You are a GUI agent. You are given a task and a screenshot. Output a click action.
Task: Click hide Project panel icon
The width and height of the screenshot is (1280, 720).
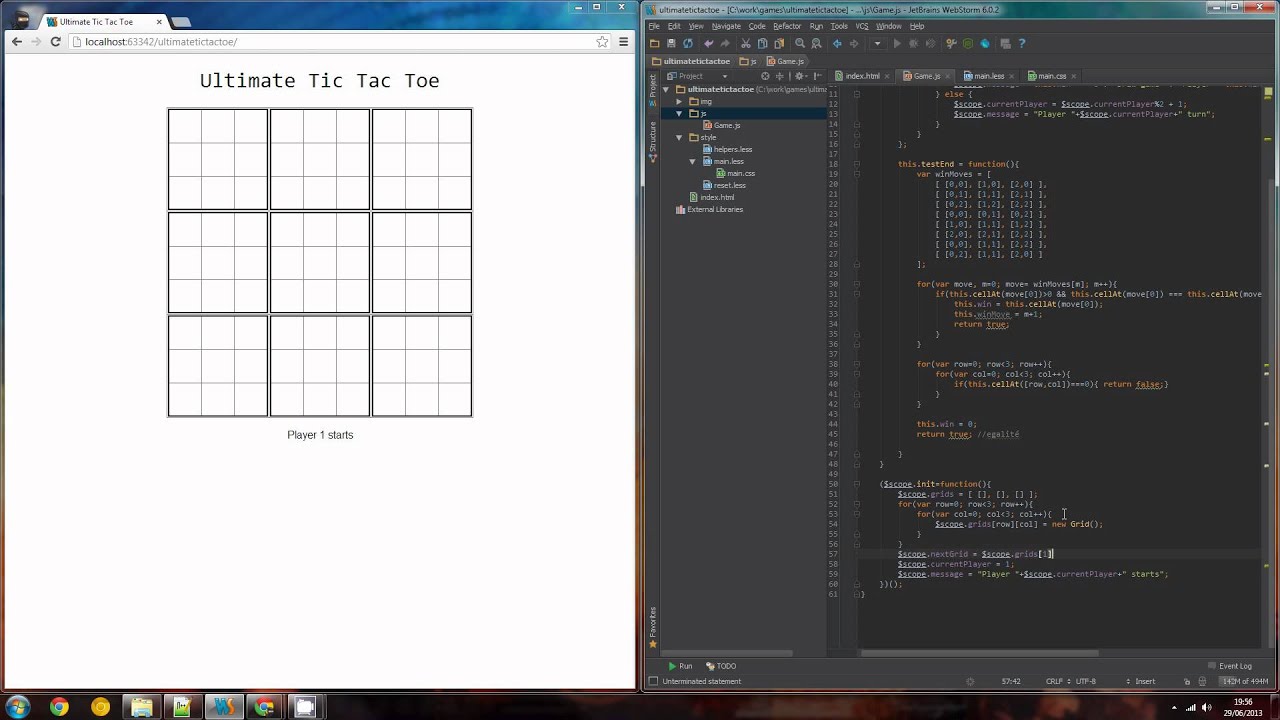(x=818, y=76)
